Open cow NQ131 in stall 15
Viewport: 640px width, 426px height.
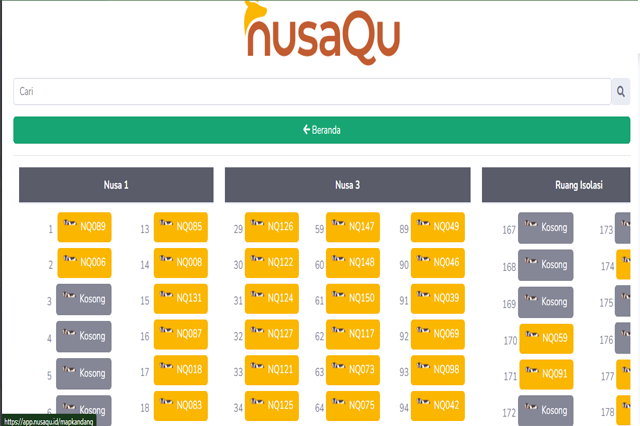(x=181, y=299)
